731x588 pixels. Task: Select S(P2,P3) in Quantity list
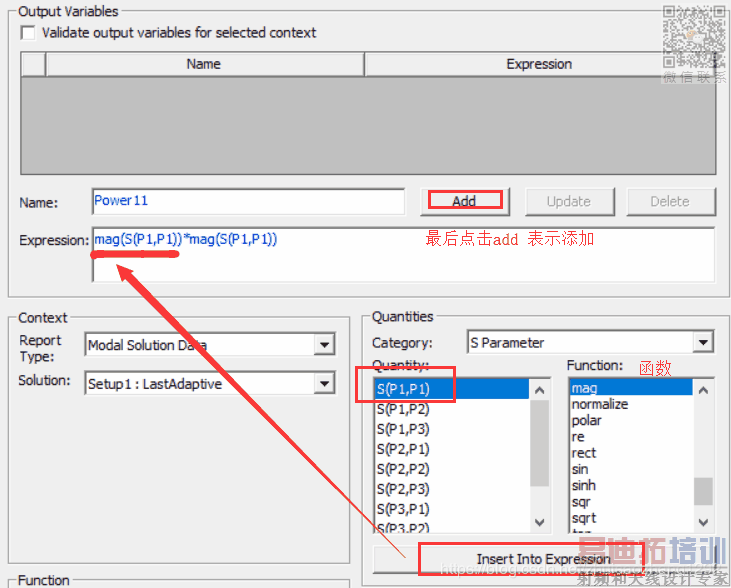451,489
